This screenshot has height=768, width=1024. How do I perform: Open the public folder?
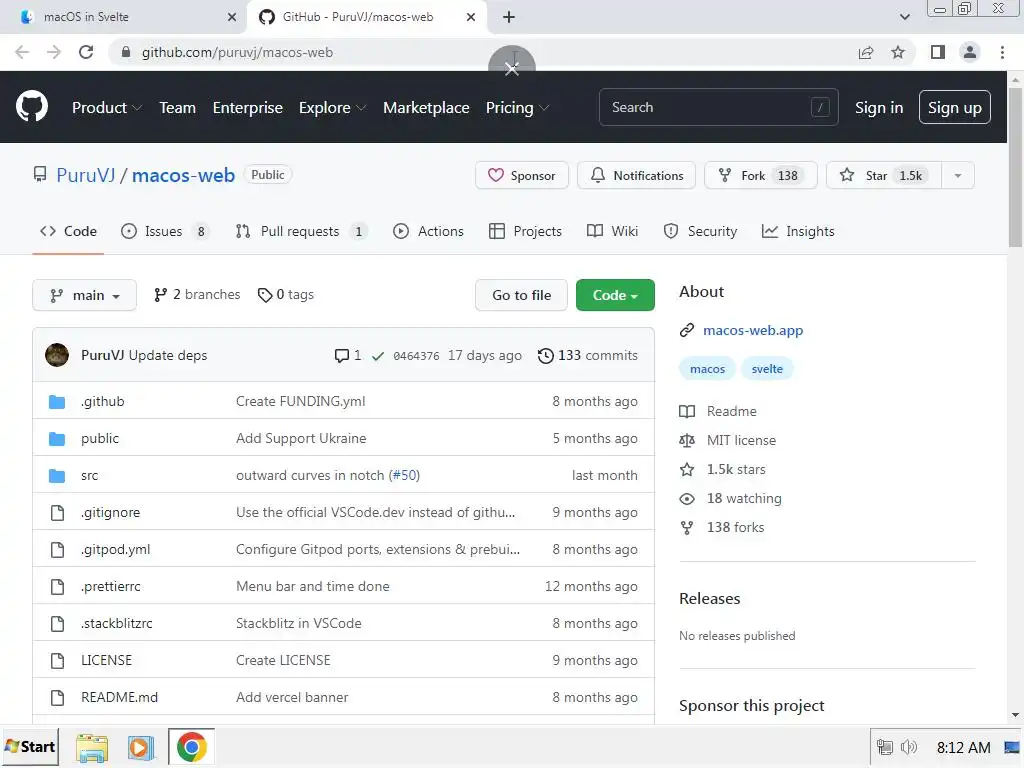(x=100, y=438)
